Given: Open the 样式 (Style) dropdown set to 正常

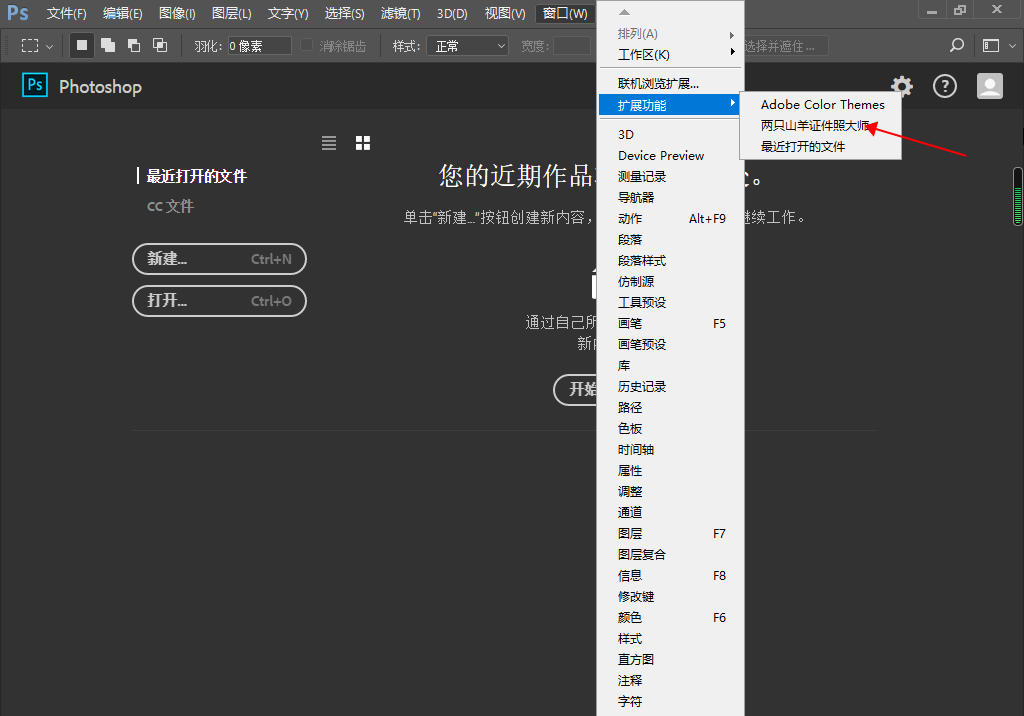Looking at the screenshot, I should click(x=468, y=46).
